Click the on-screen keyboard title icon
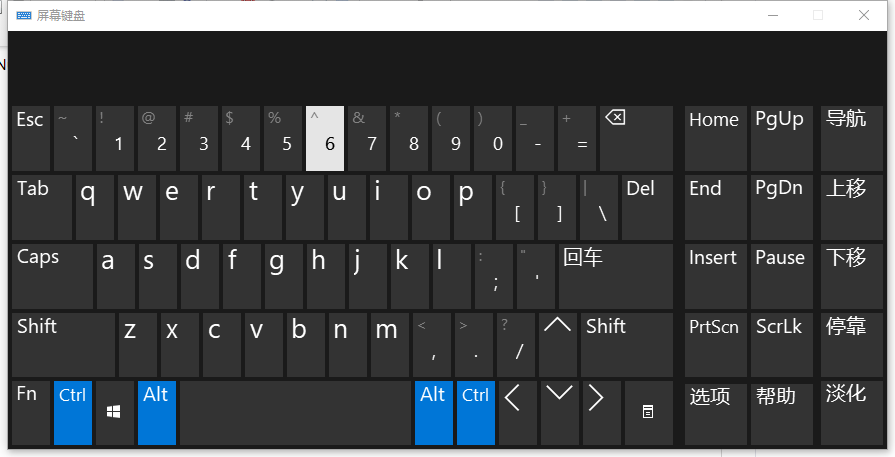This screenshot has width=895, height=457. pos(24,15)
